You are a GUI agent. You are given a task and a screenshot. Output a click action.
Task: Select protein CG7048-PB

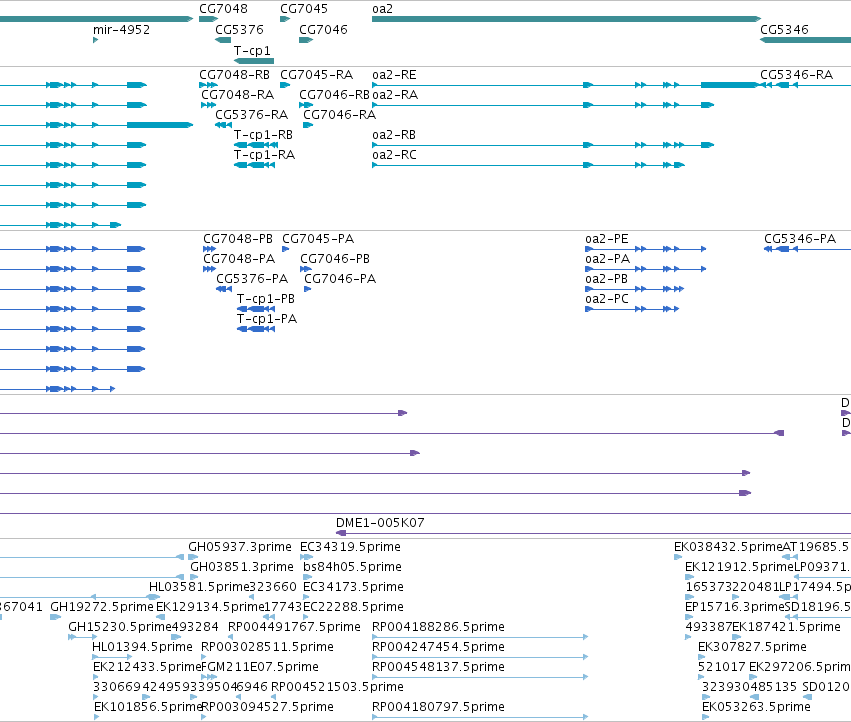point(238,238)
